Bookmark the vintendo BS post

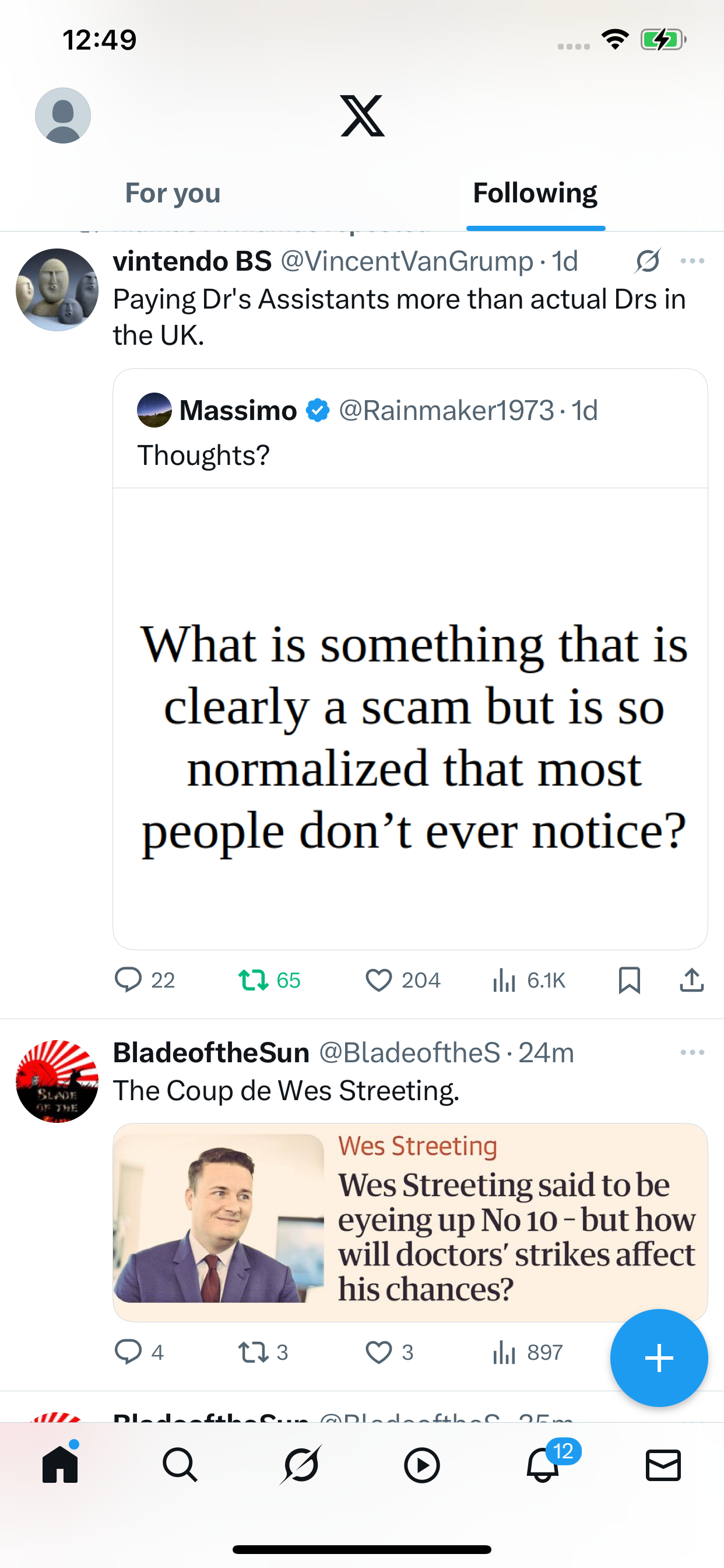(x=629, y=980)
